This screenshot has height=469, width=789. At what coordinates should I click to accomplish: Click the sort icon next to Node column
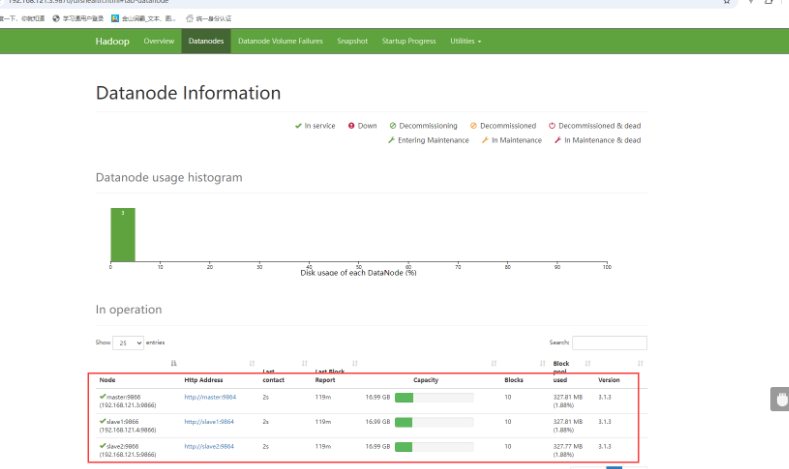pos(174,363)
